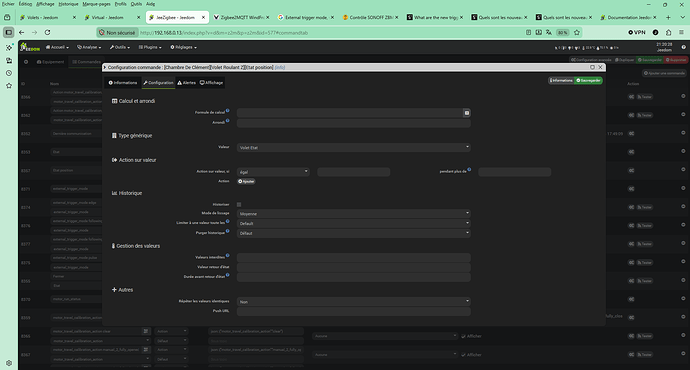
Task: Open the formula picker icon beside Formule de calcul
Action: point(466,113)
